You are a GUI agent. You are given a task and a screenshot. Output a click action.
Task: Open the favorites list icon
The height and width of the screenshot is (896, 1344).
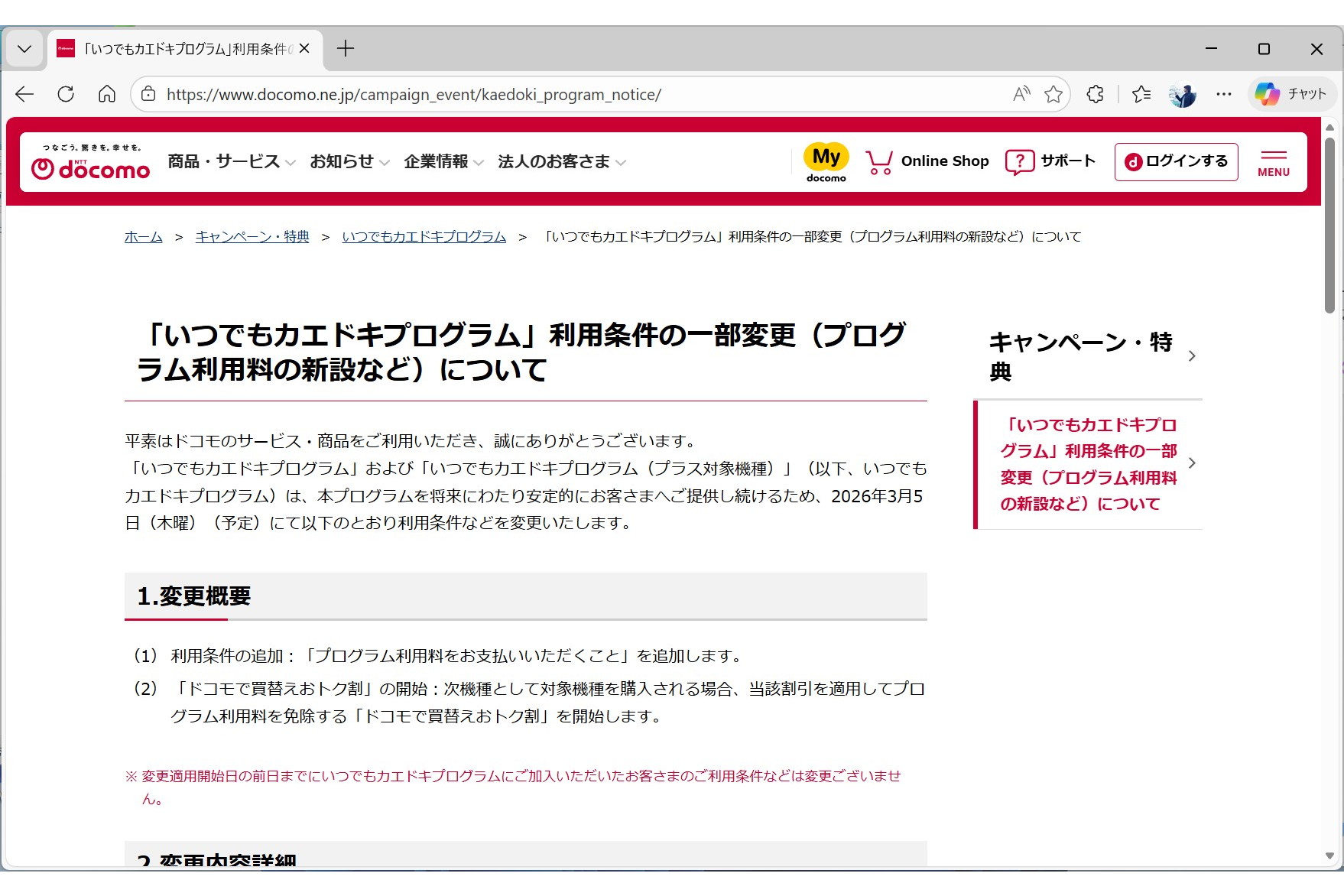tap(1141, 94)
